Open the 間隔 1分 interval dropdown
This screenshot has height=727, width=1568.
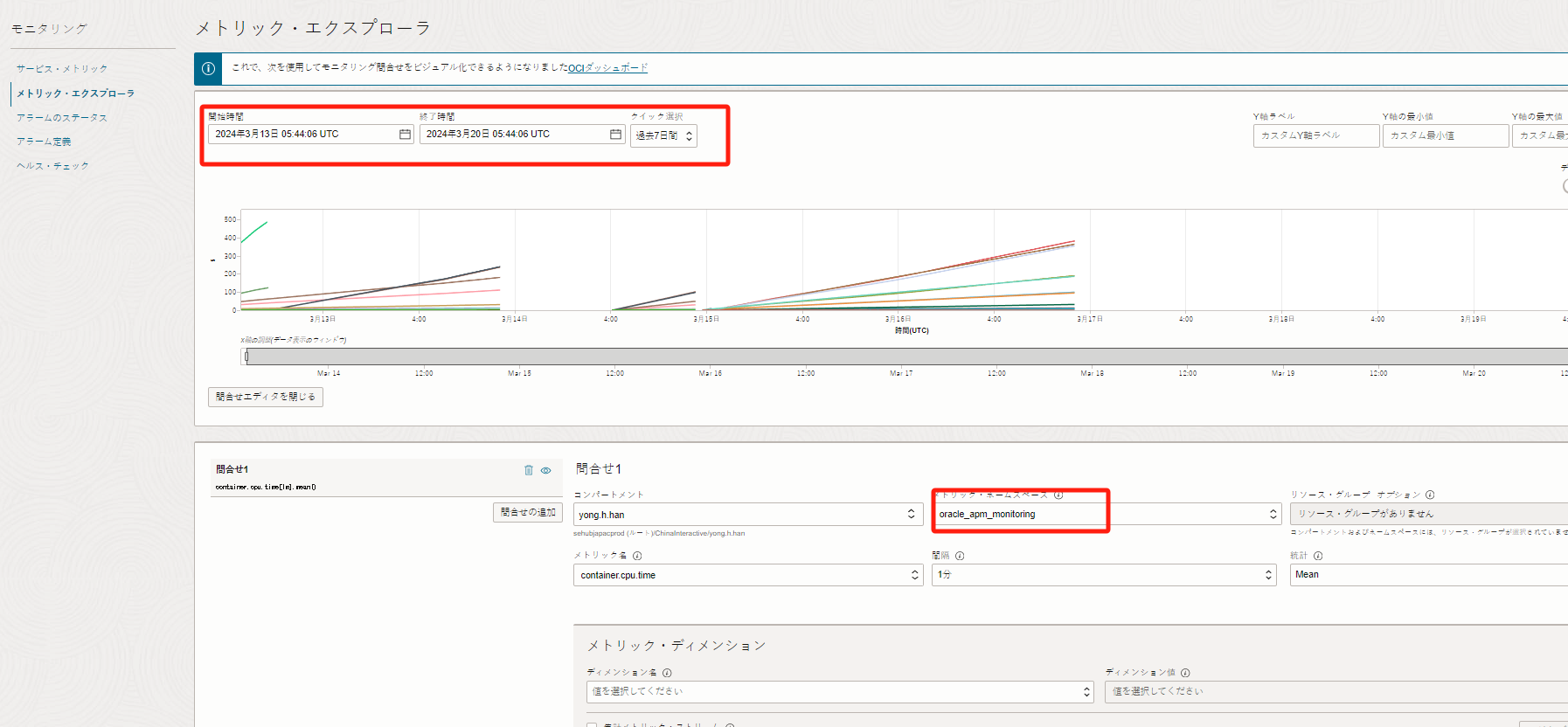[x=1104, y=575]
